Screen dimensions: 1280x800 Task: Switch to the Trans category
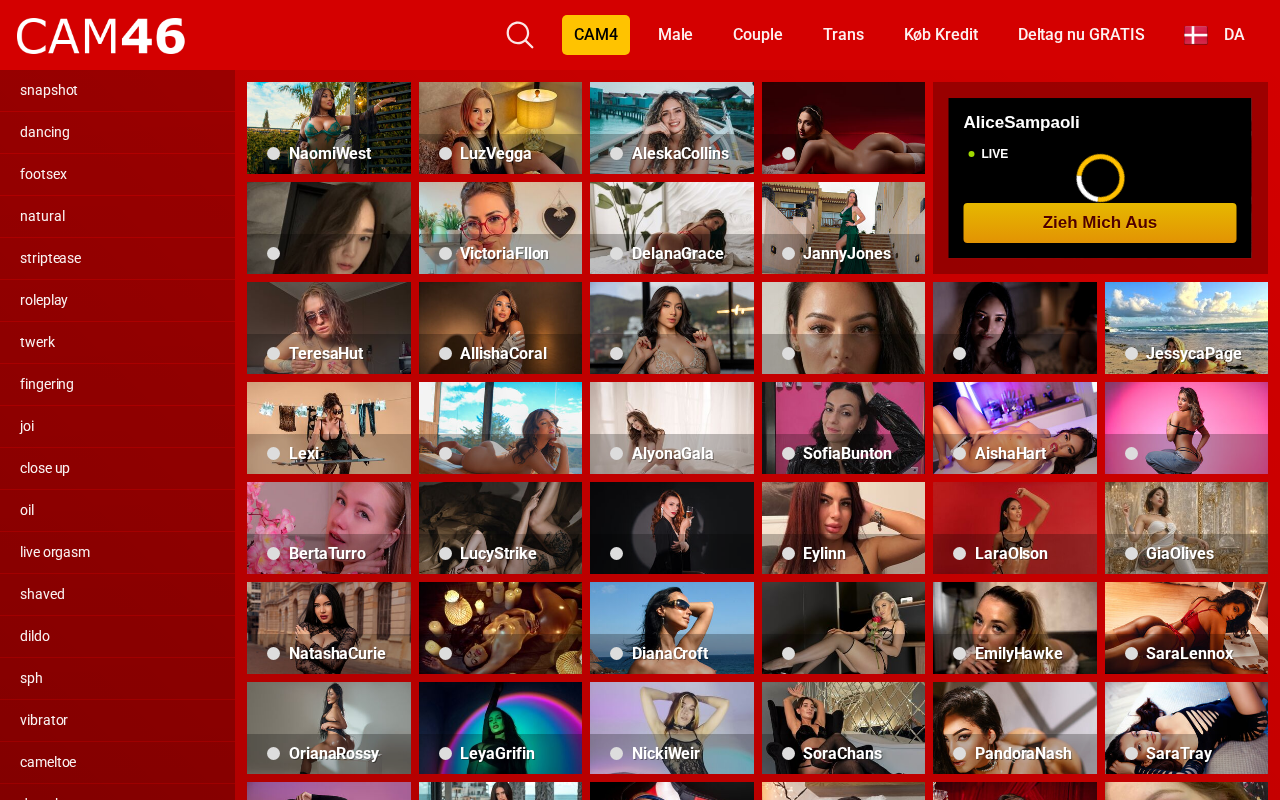[843, 35]
